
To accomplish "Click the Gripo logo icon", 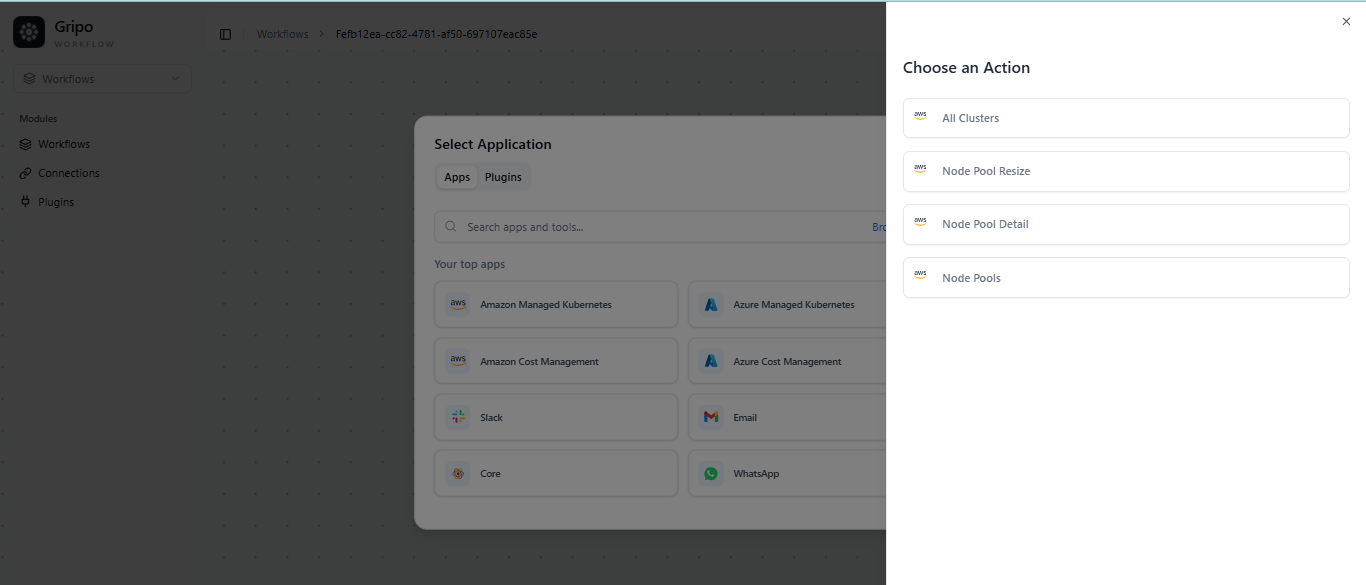I will click(x=29, y=32).
